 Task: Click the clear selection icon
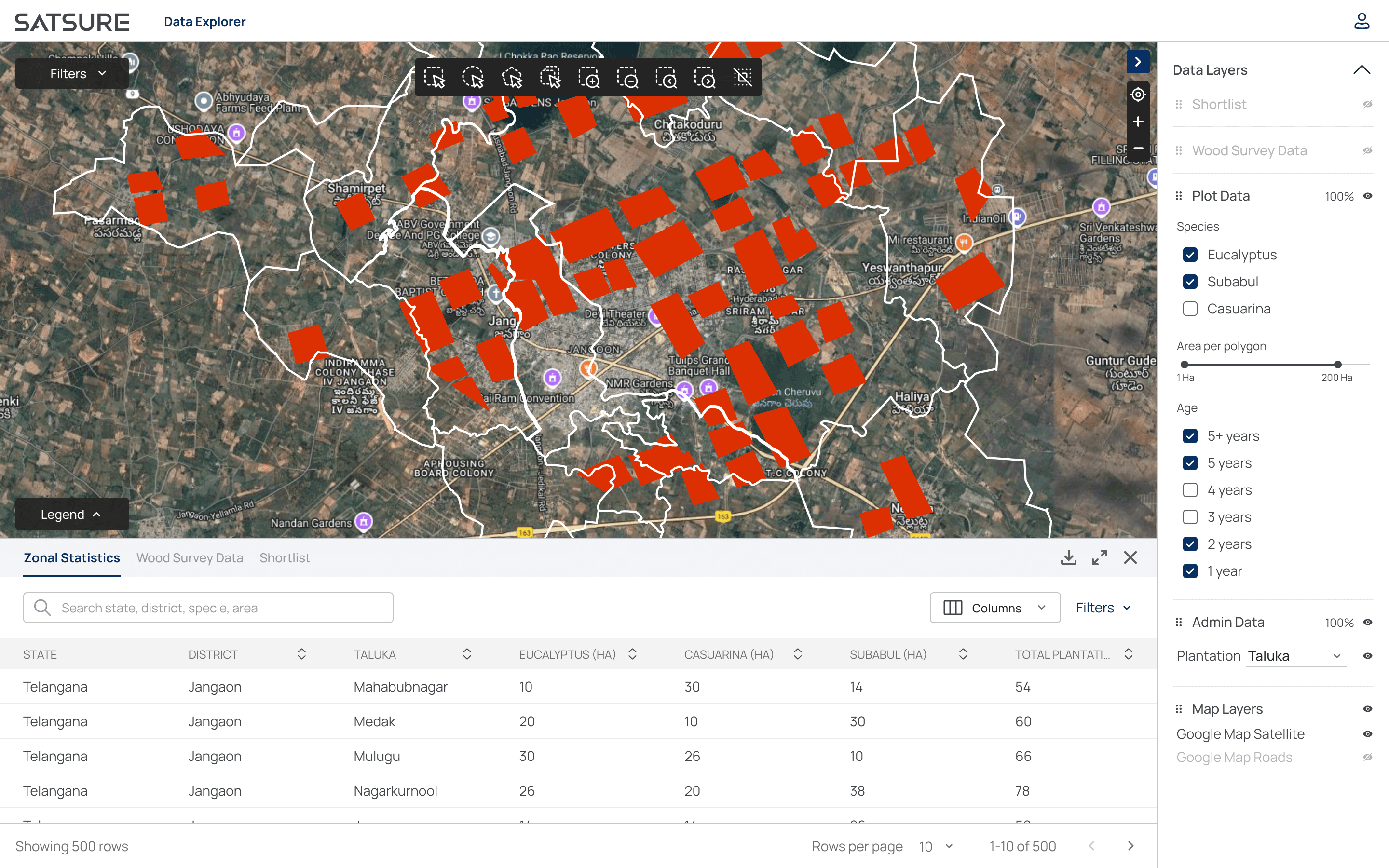pyautogui.click(x=743, y=78)
